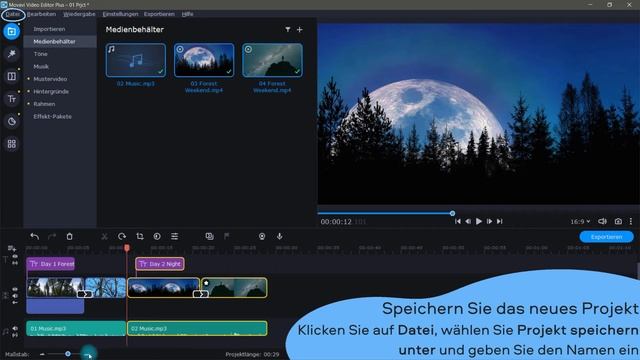
Task: Toggle link on the audio track
Action: tap(15, 335)
